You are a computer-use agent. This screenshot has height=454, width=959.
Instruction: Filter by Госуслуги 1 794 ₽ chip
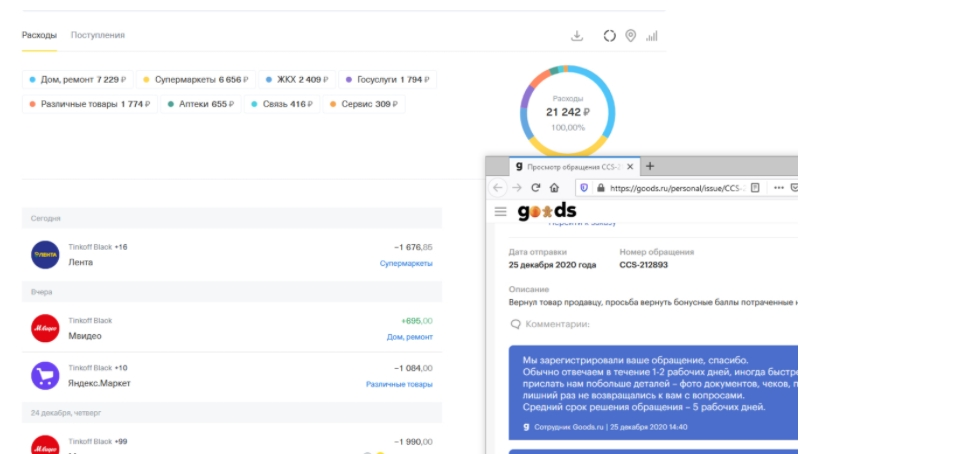(x=388, y=80)
